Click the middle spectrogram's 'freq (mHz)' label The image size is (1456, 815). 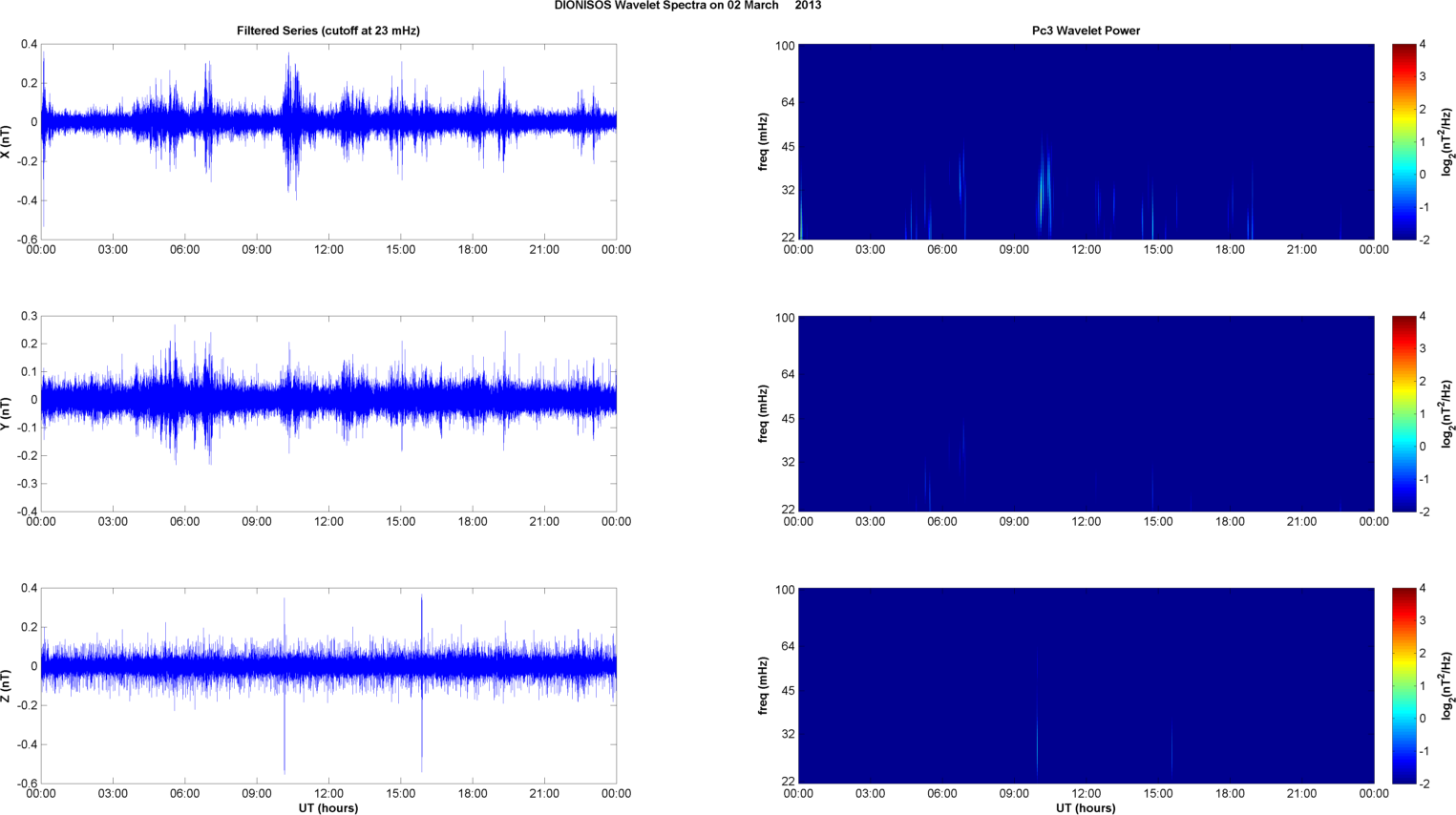pos(764,414)
